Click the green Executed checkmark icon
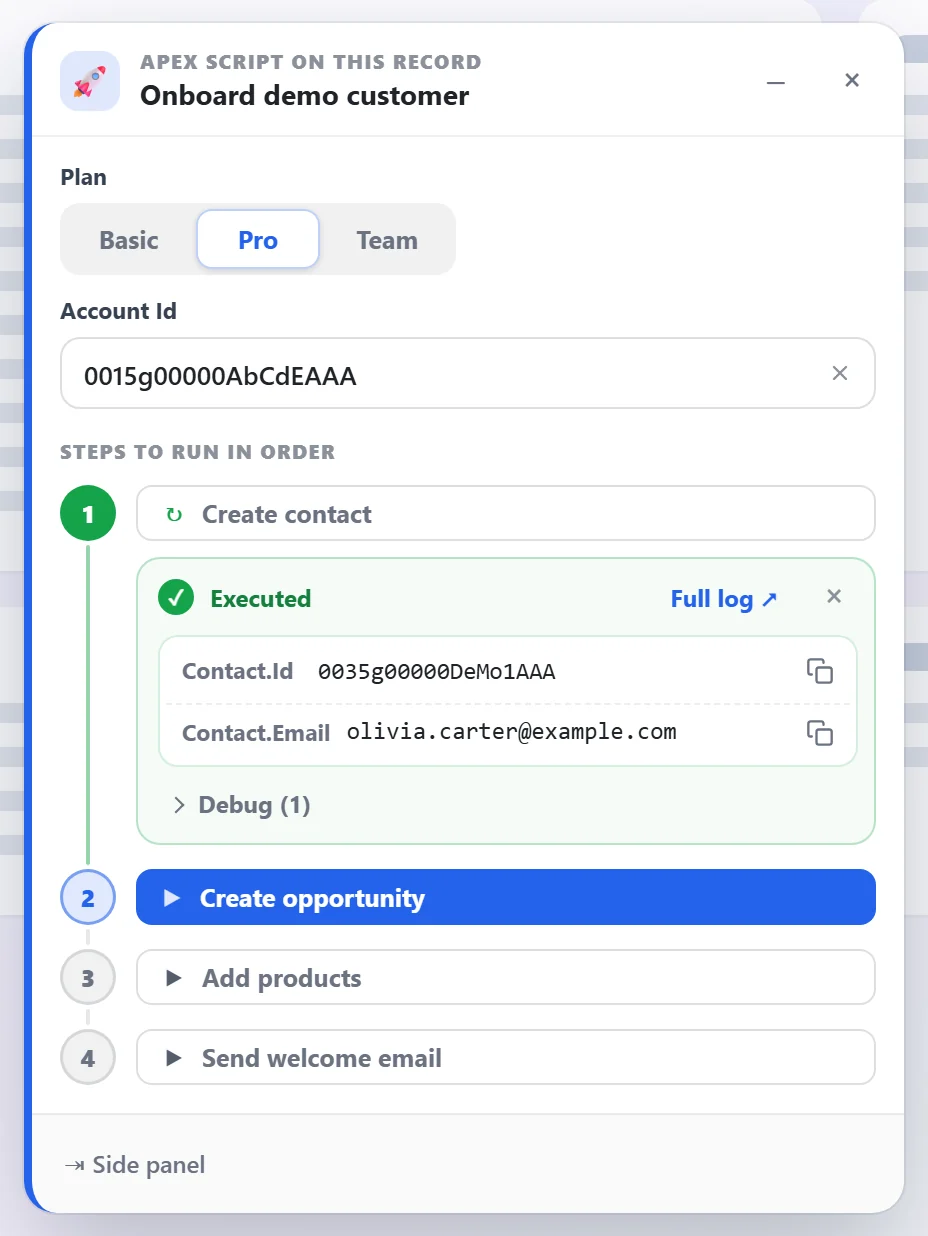This screenshot has height=1236, width=928. (x=176, y=598)
